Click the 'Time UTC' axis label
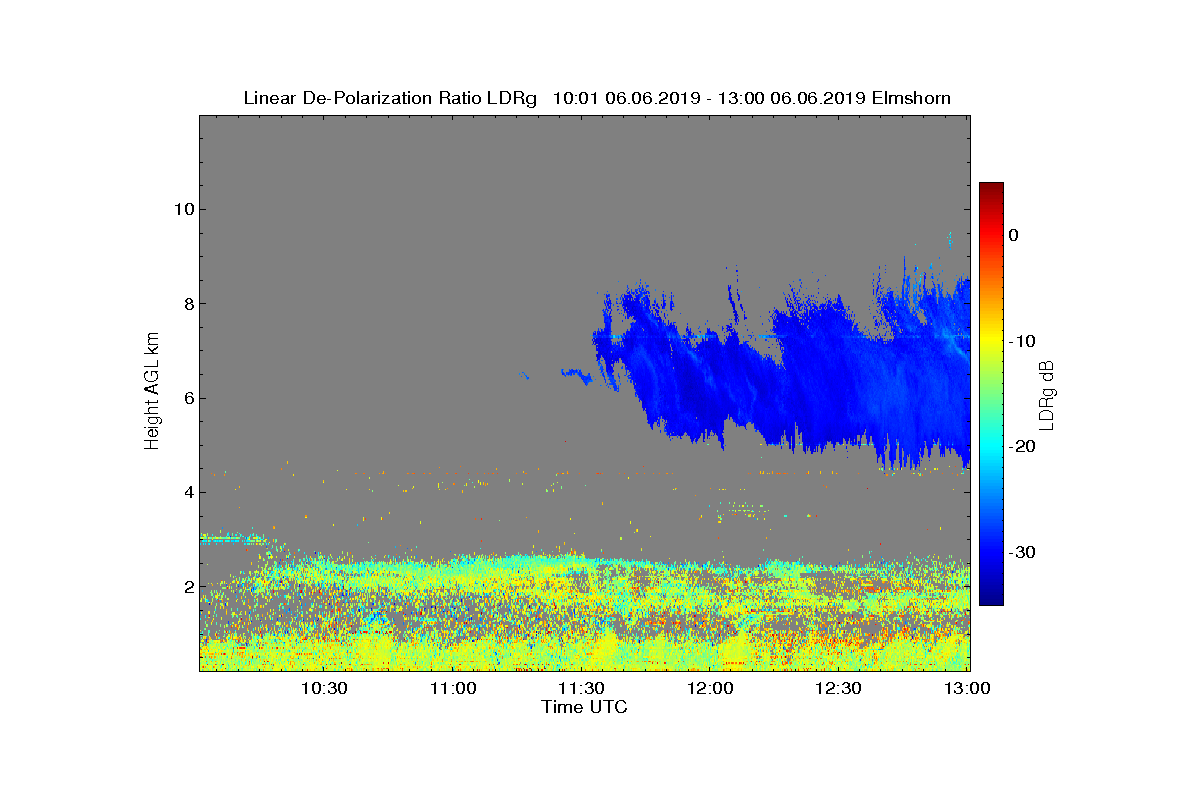This screenshot has width=1200, height=800. click(585, 707)
